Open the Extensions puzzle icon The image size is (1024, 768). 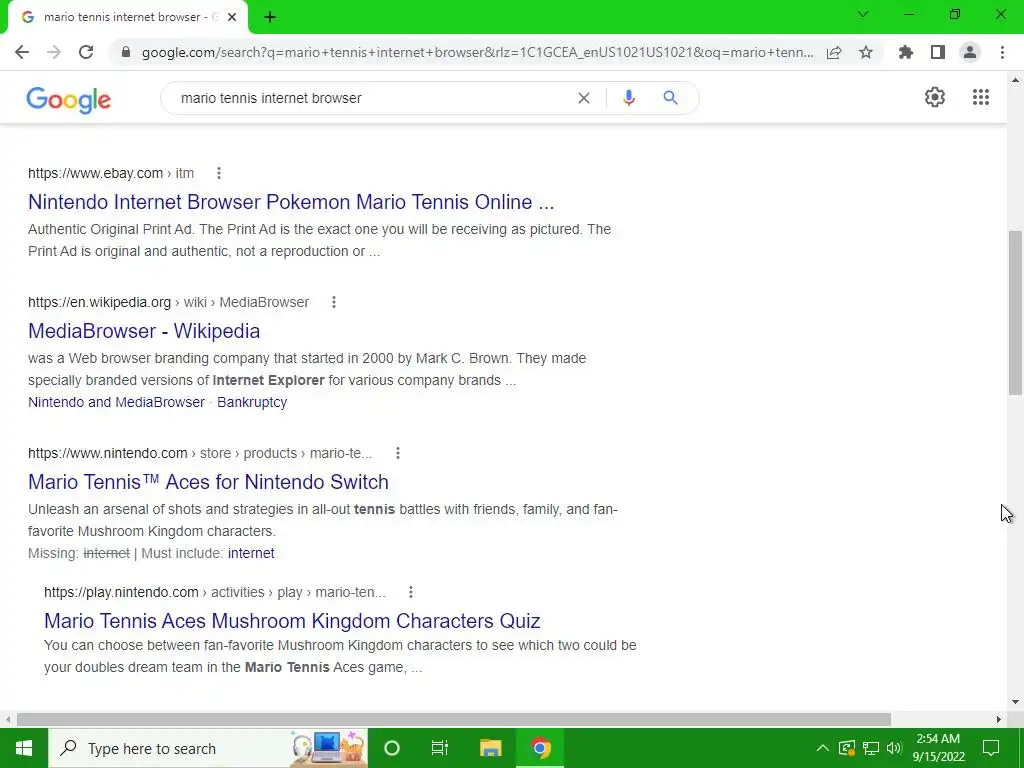click(x=906, y=52)
